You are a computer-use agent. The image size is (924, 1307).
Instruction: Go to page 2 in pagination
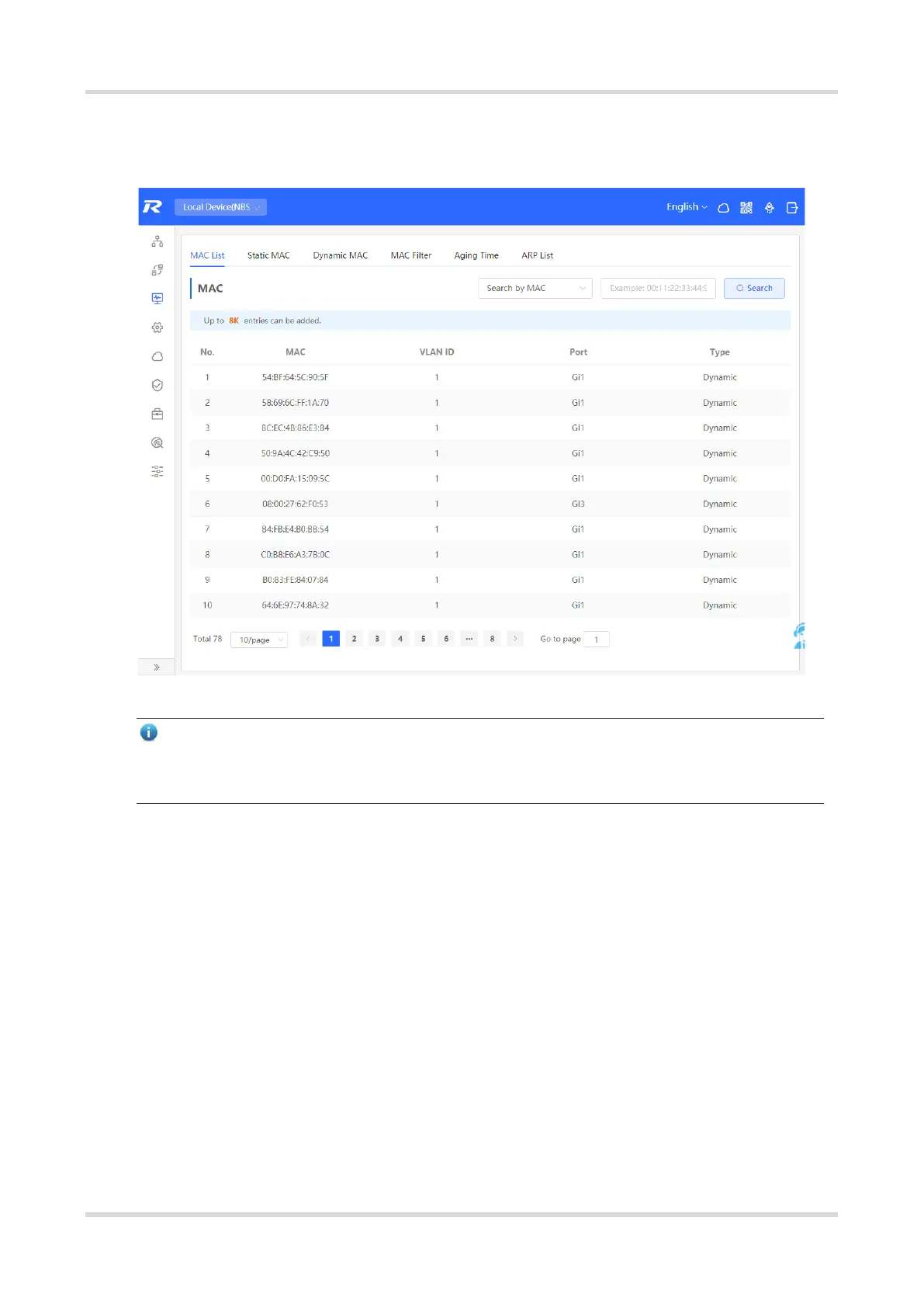tap(354, 639)
